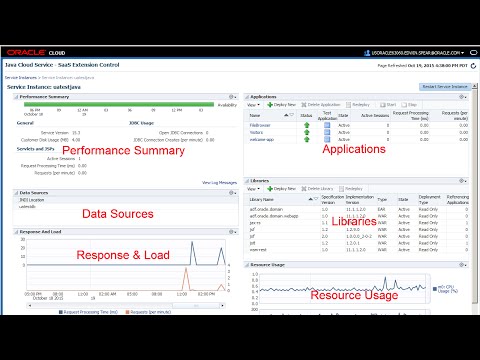This screenshot has height=360, width=480.
Task: Click the chart time range scrollbar
Action: [126, 305]
